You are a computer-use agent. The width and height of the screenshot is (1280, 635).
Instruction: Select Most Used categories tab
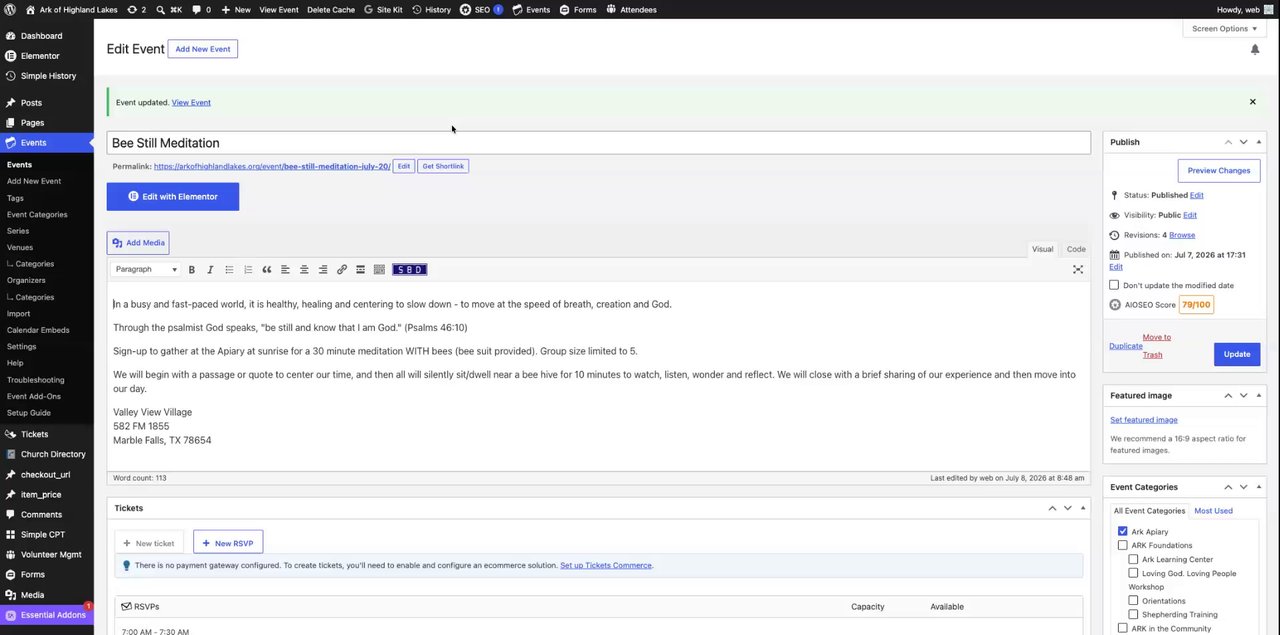click(x=1213, y=511)
